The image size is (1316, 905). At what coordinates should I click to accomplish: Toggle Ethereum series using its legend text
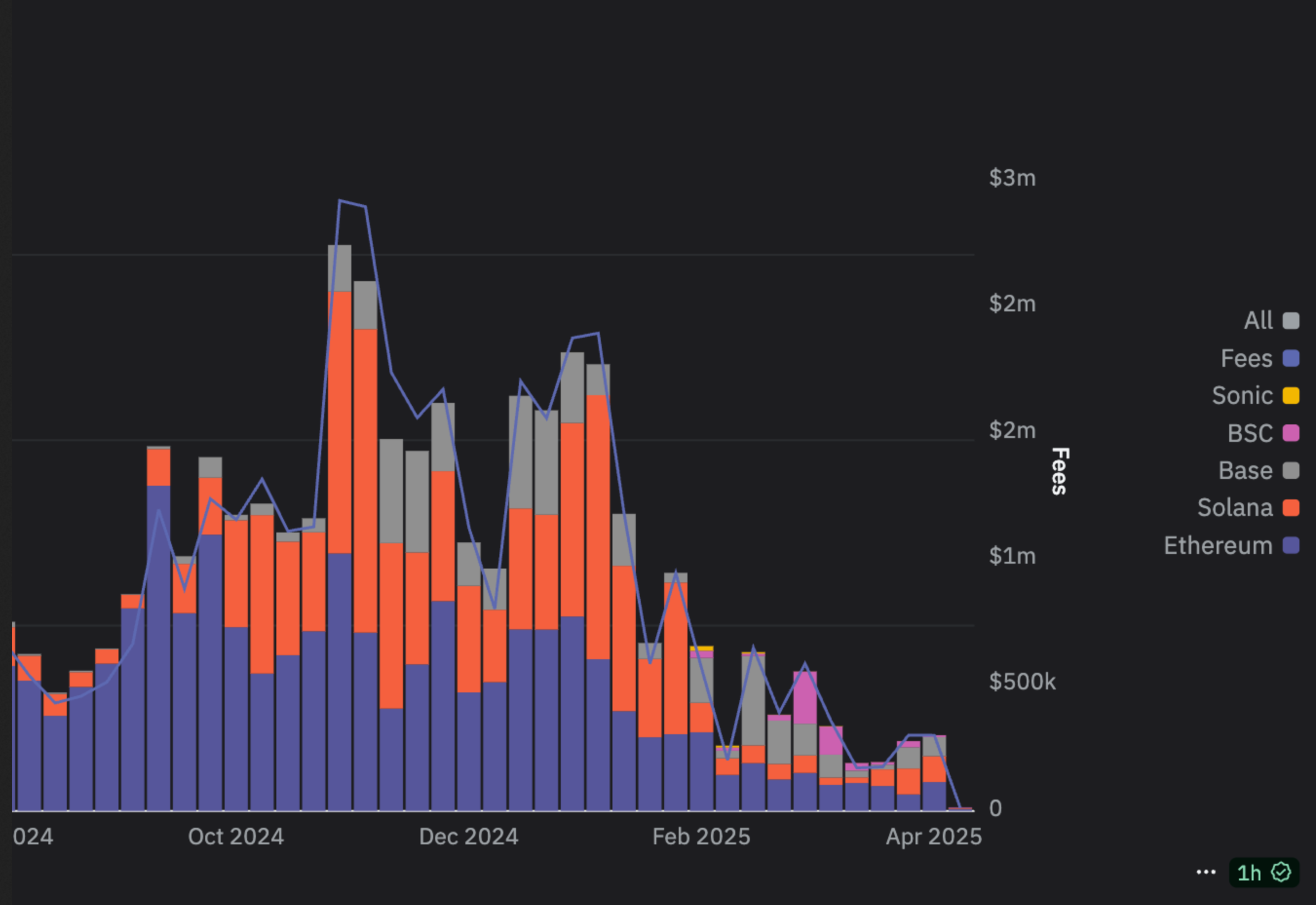point(1218,546)
